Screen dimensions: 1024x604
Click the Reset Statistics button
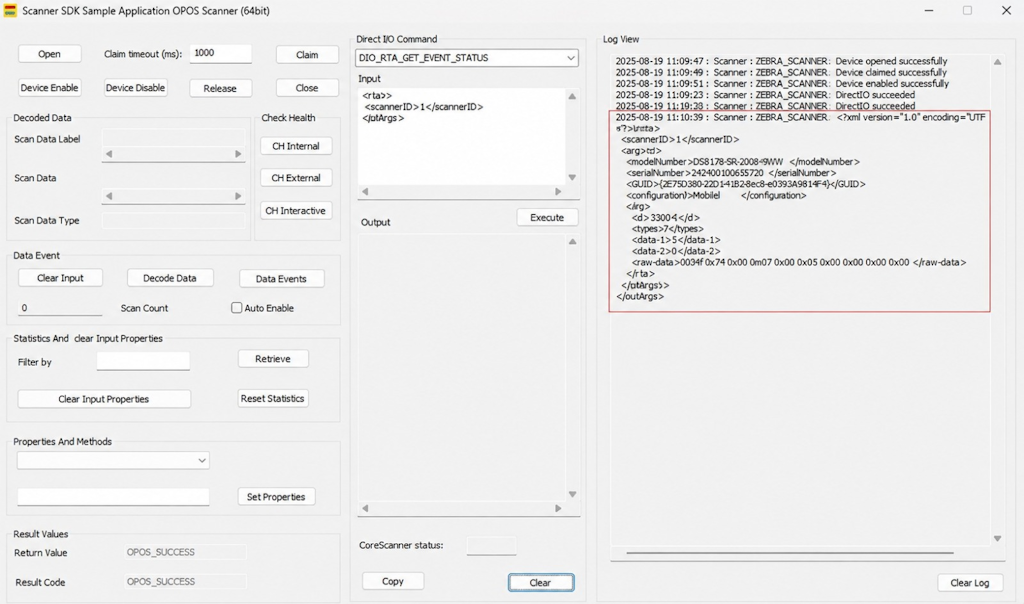(x=273, y=398)
